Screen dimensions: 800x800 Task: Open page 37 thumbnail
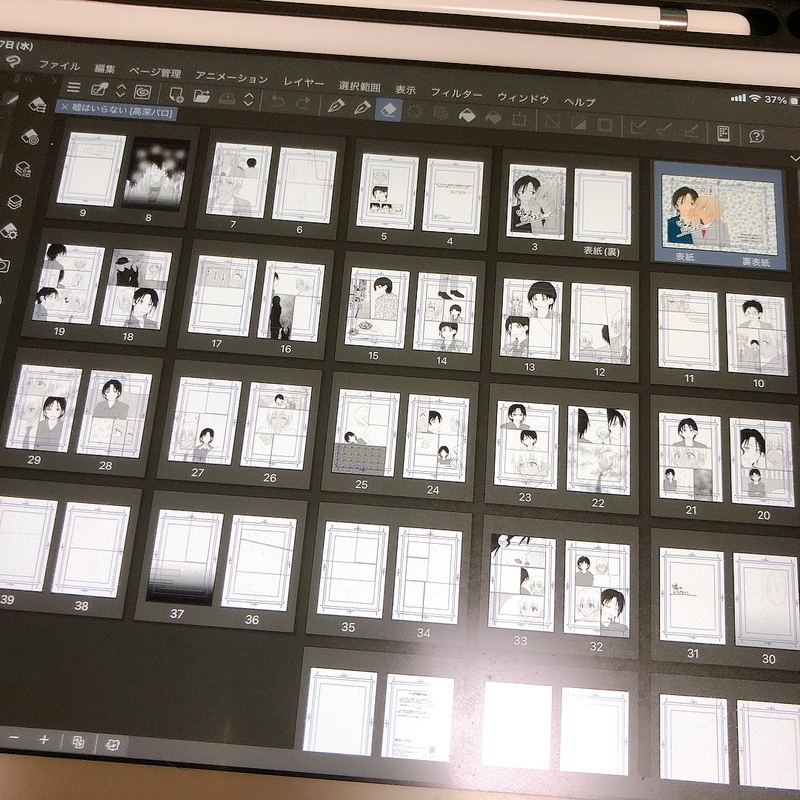click(184, 557)
